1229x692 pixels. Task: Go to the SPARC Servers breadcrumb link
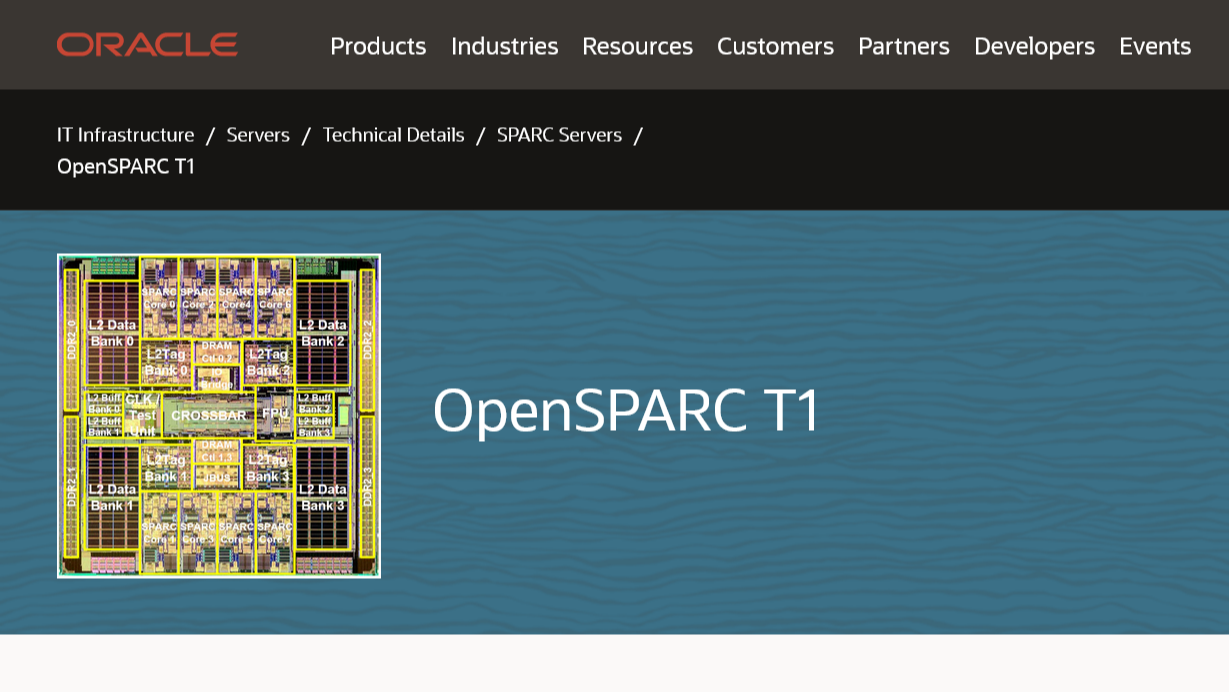click(559, 135)
